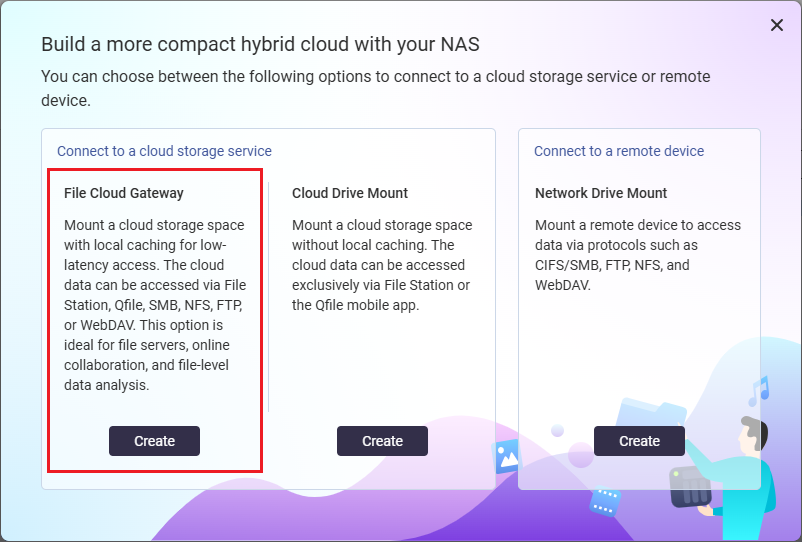Click the blue music note icon
Viewport: 802px width, 542px height.
click(x=759, y=389)
